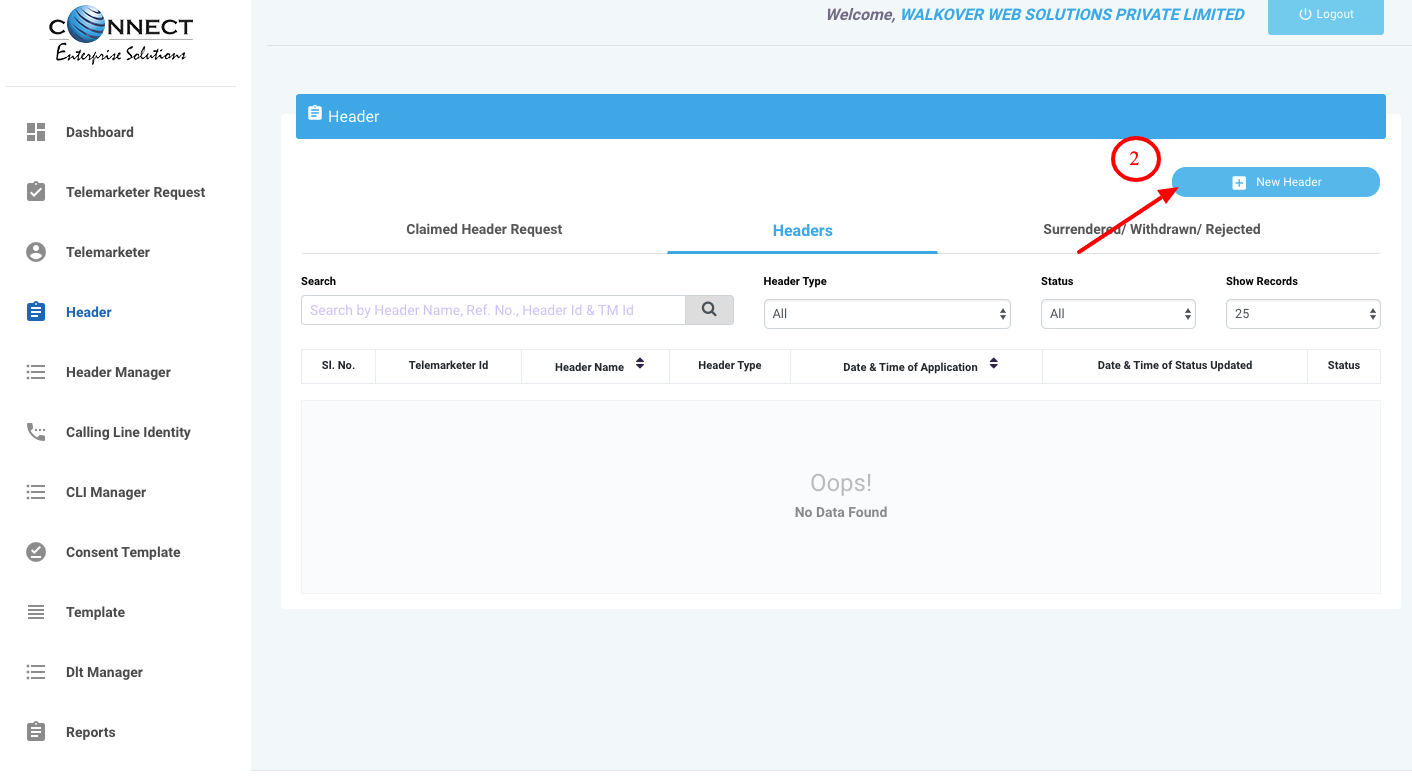Click the Calling Line Identity phone icon

36,432
